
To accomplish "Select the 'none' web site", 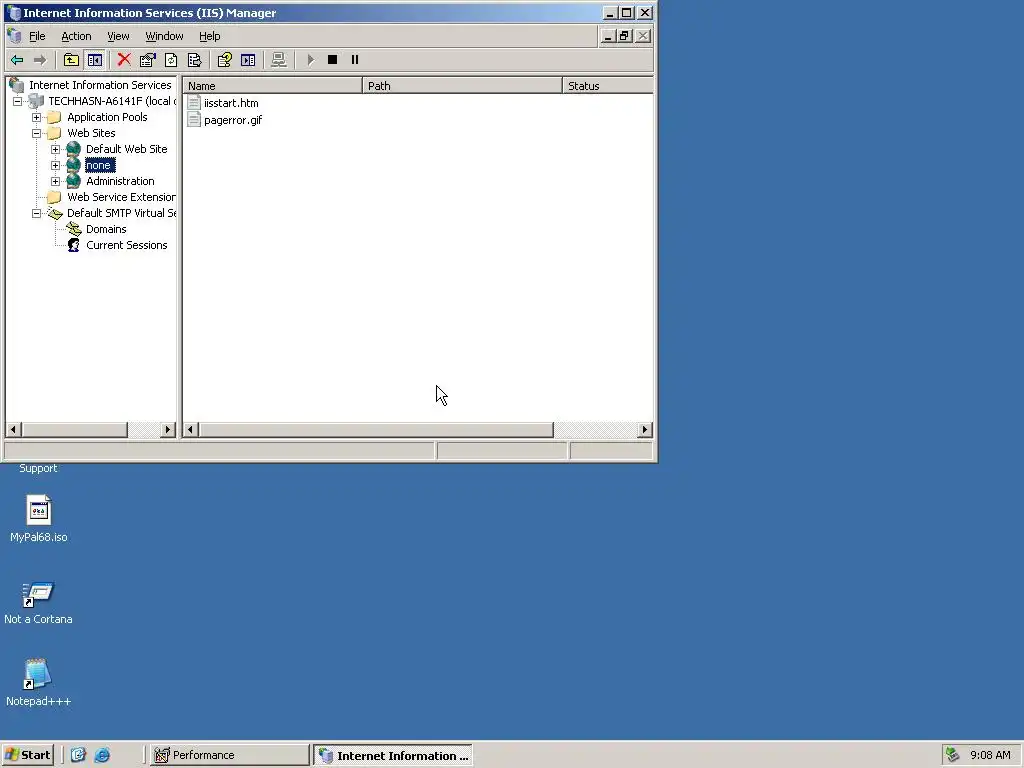I will 99,165.
